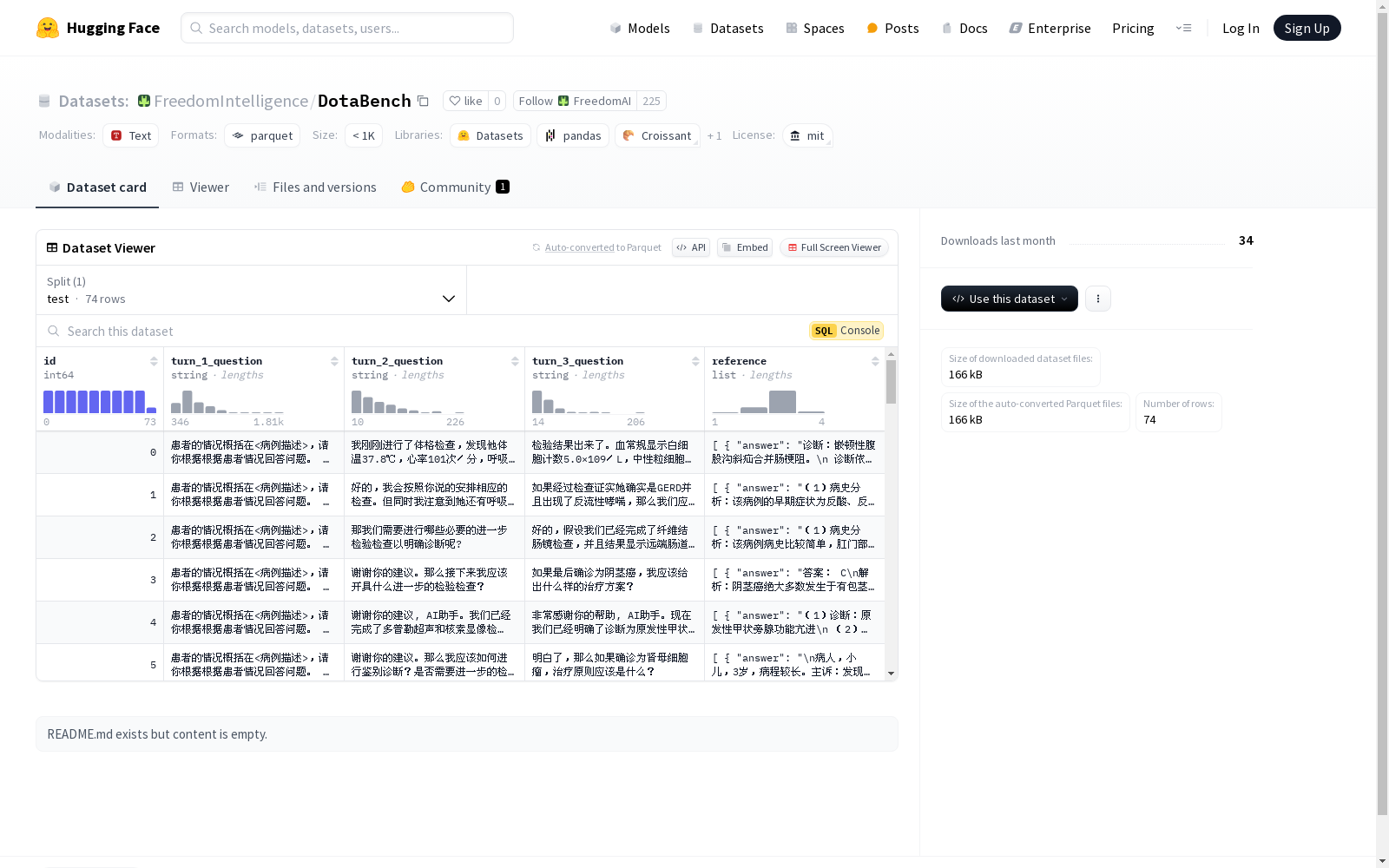Viewport: 1389px width, 868px height.
Task: Switch to the Dataset card tab
Action: tap(97, 187)
